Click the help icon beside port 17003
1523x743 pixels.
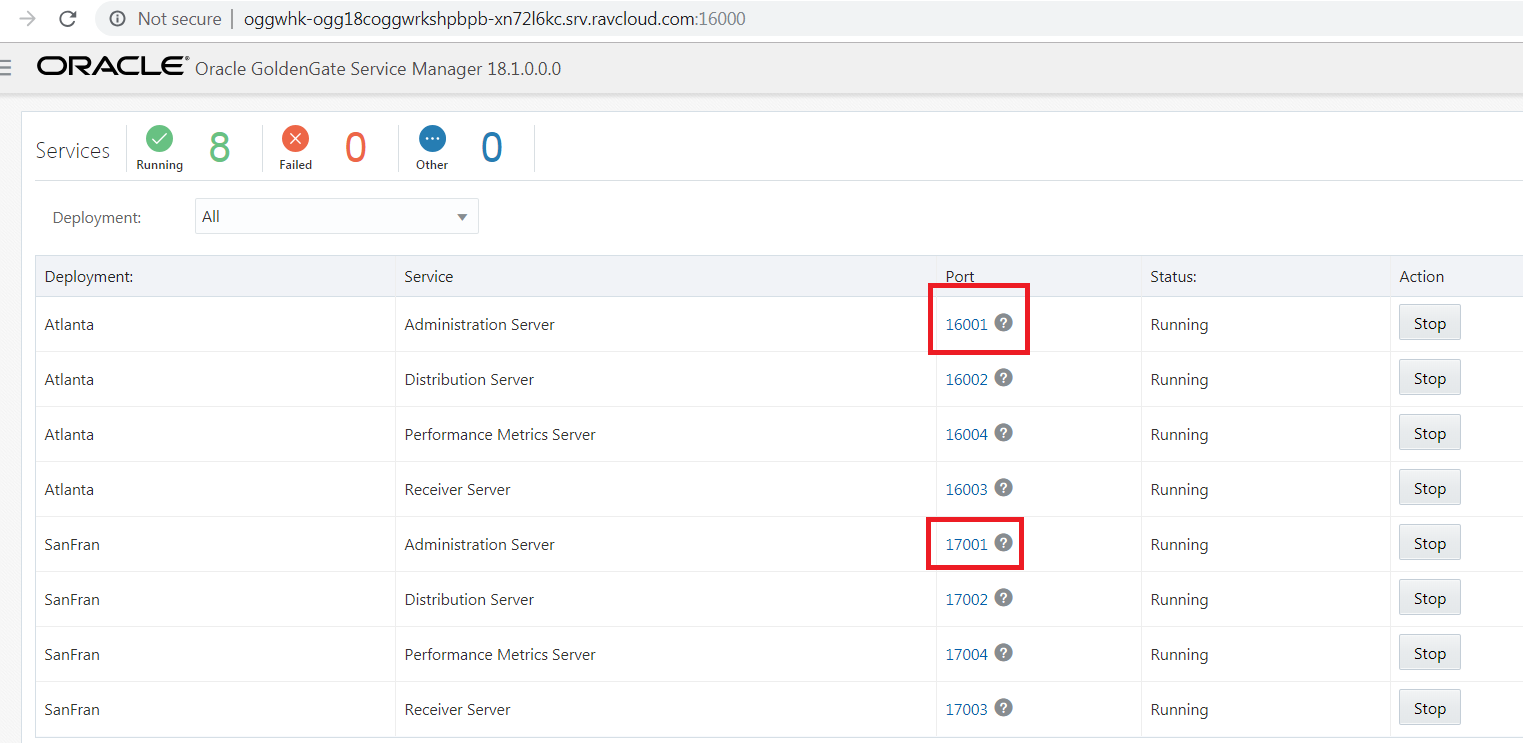point(1004,708)
